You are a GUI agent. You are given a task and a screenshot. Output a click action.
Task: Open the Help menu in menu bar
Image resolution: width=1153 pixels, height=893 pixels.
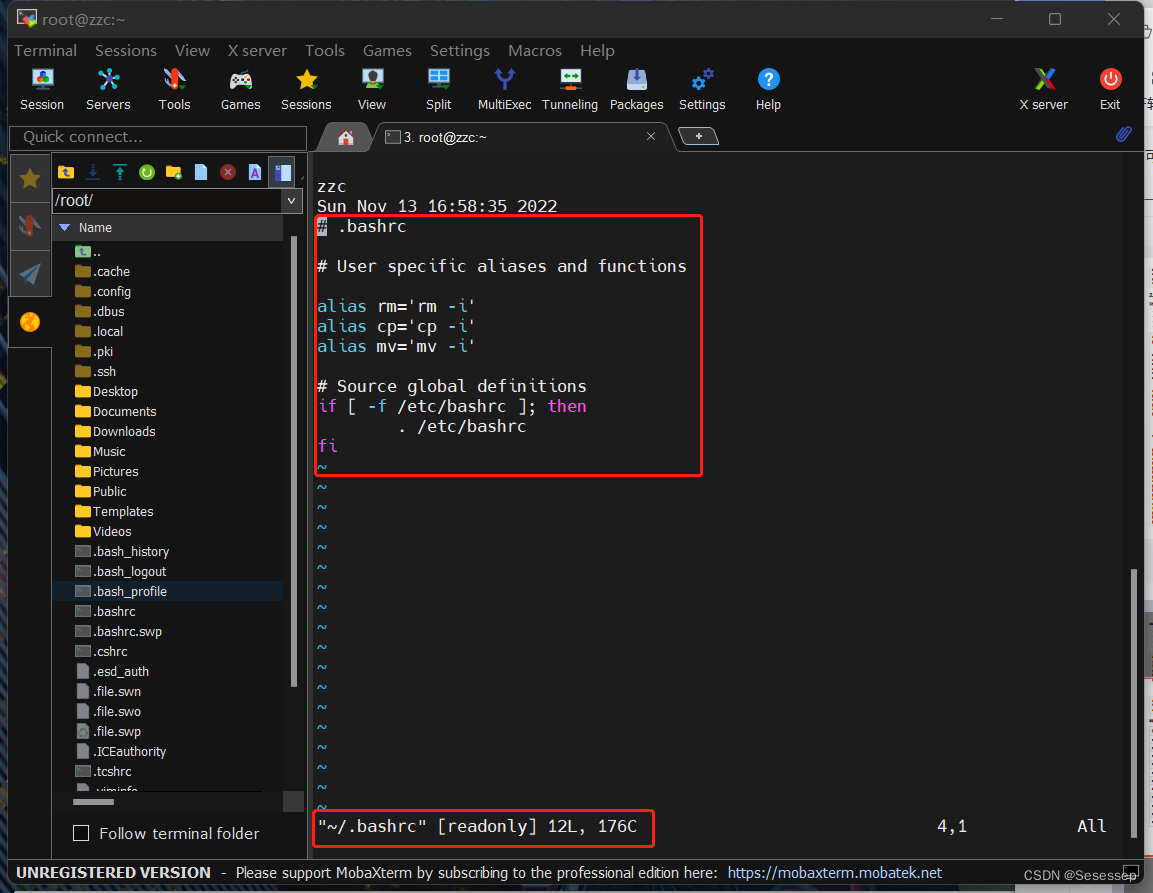(x=597, y=51)
